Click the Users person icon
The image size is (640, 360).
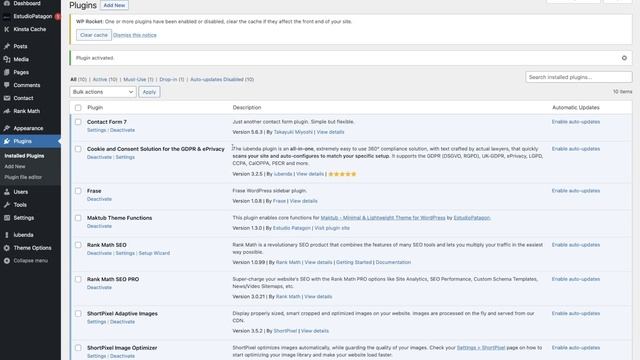(x=7, y=192)
